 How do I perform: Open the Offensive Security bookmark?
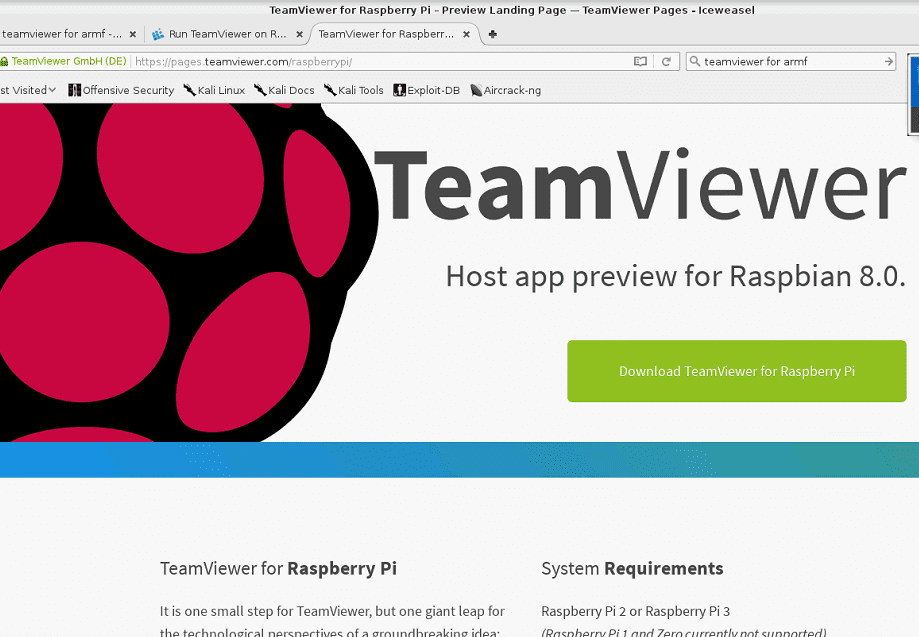tap(121, 90)
